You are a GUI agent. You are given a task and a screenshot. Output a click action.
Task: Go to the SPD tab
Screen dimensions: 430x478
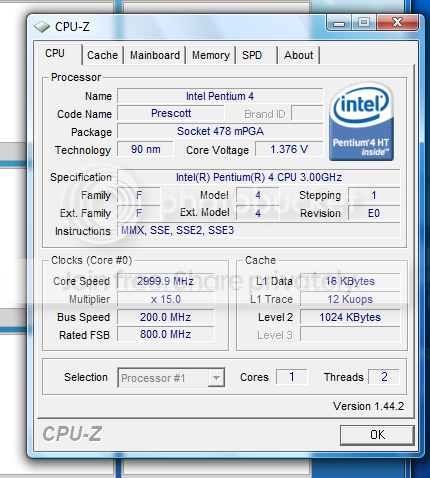[252, 55]
